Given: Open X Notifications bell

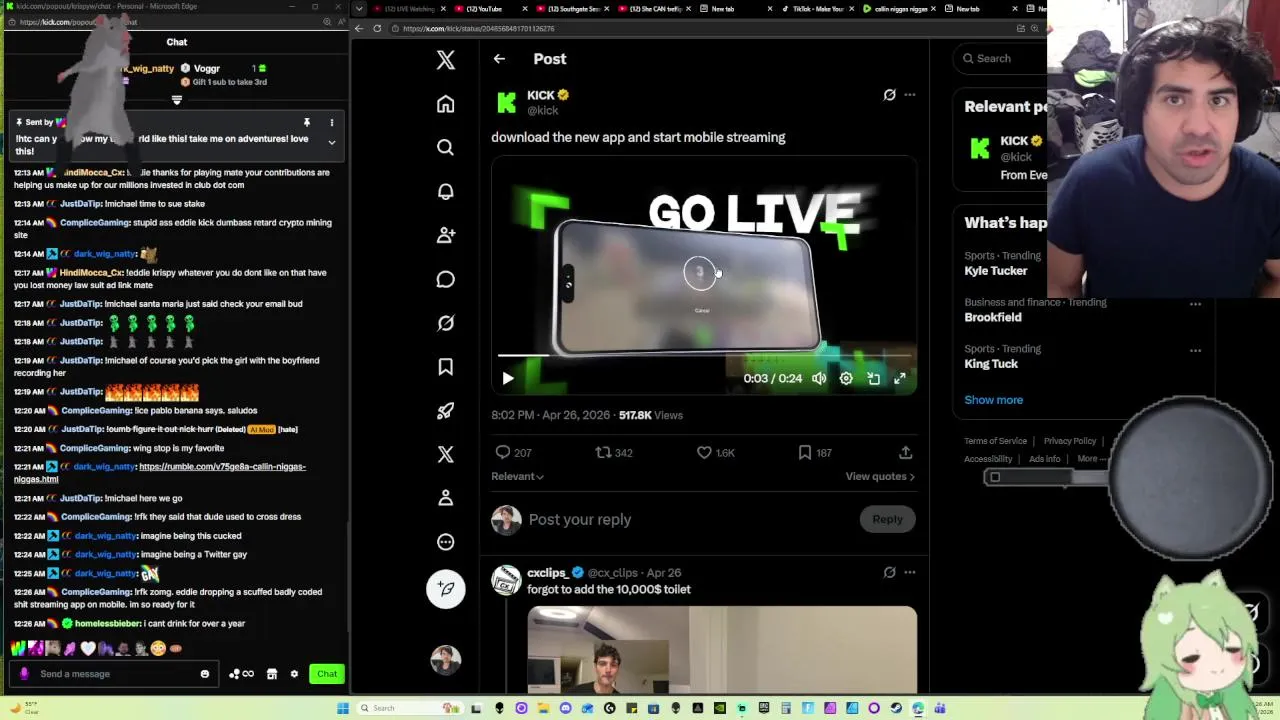Looking at the screenshot, I should tap(446, 191).
